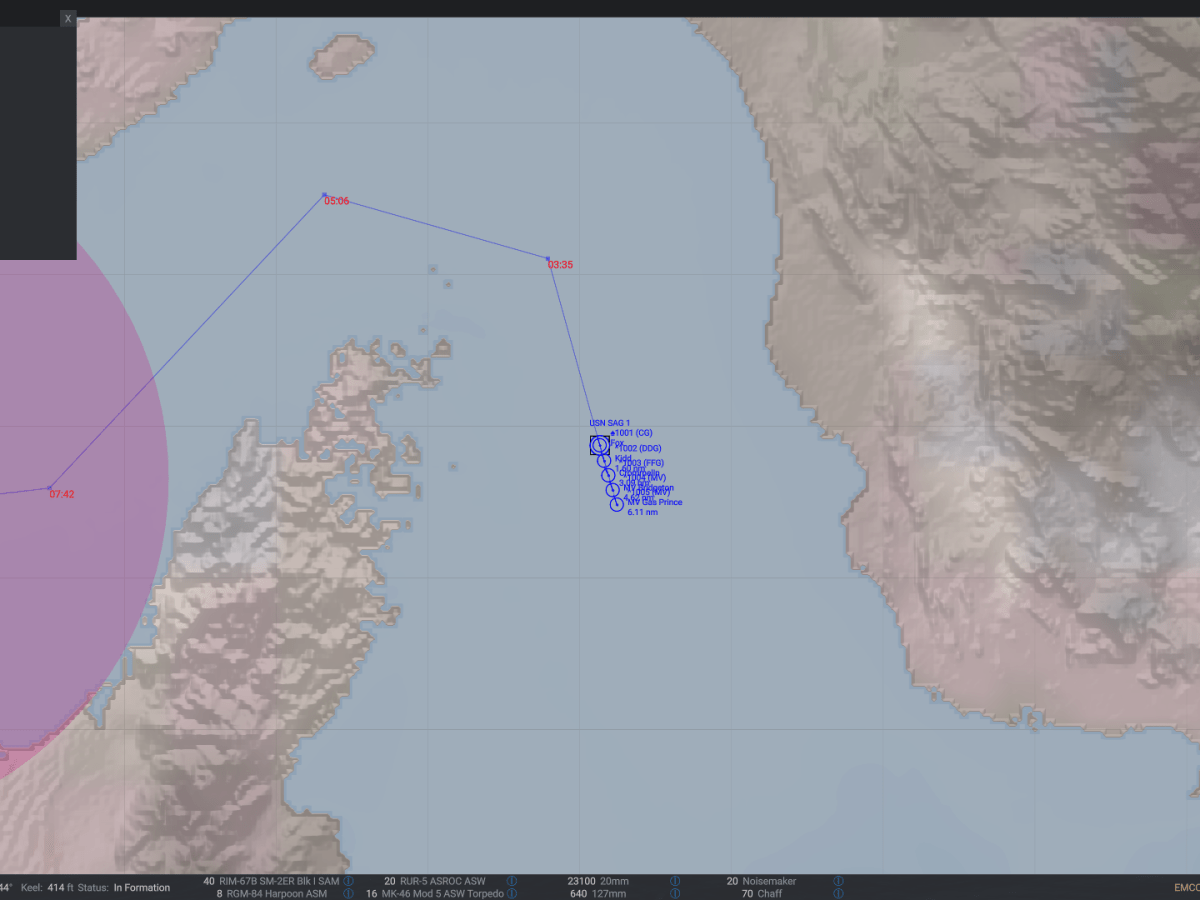Click info icon beside MK-46 Mod 5 Torpedo
Viewport: 1200px width, 900px height.
point(512,893)
